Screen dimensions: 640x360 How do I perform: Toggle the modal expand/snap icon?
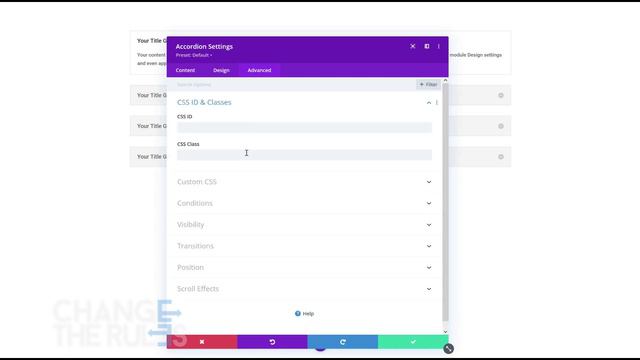[427, 46]
